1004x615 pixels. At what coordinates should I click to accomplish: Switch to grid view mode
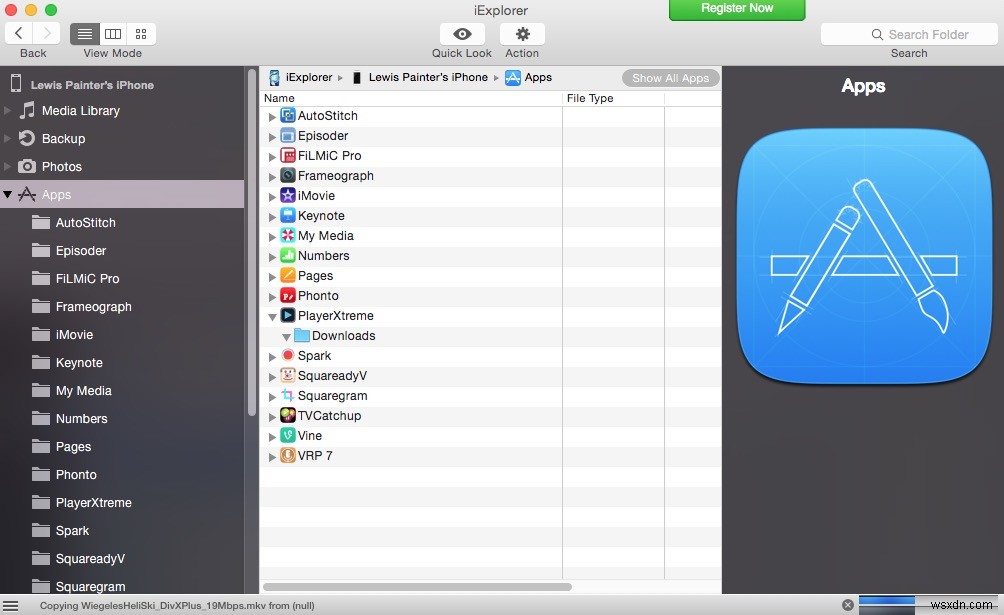(140, 33)
